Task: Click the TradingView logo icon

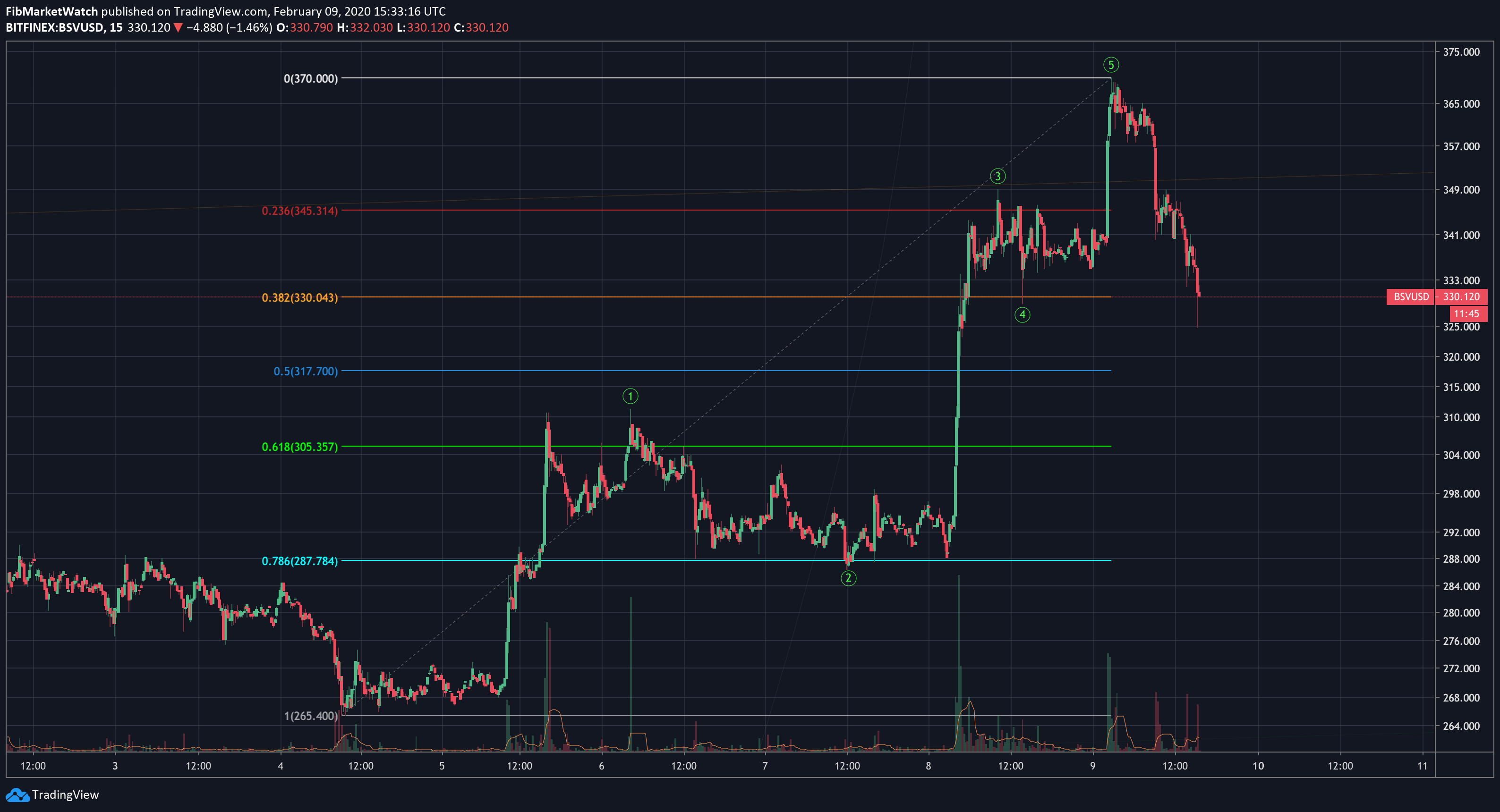Action: (x=17, y=795)
